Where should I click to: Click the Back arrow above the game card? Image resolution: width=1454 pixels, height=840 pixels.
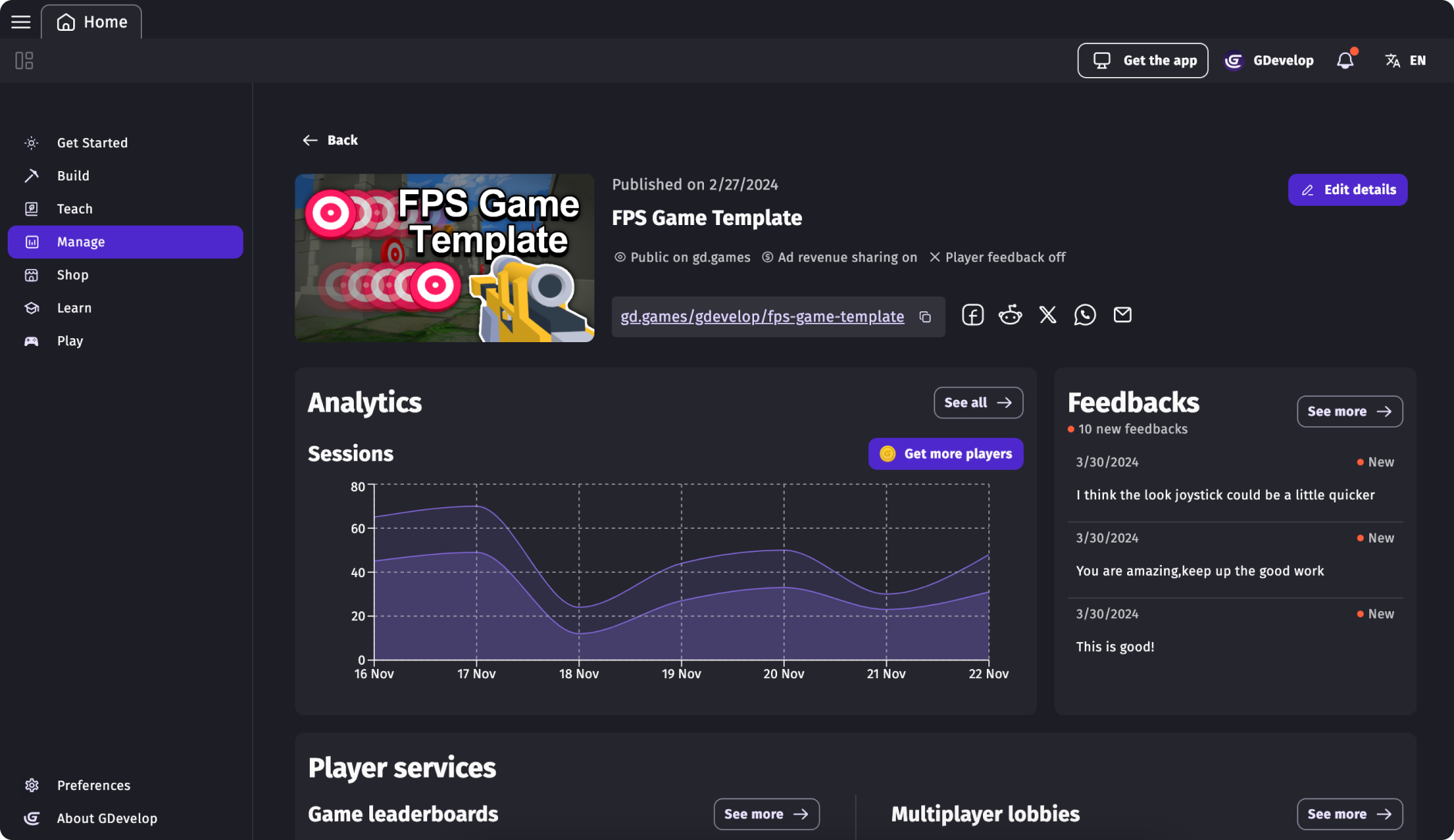310,139
